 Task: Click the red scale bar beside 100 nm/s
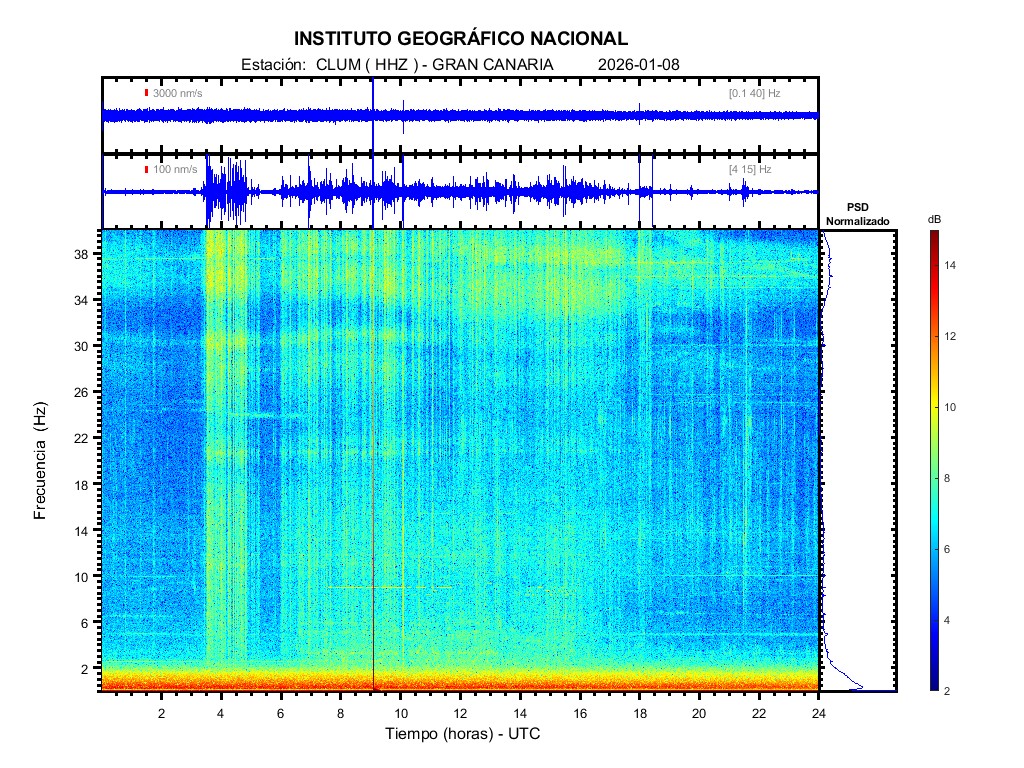click(146, 169)
